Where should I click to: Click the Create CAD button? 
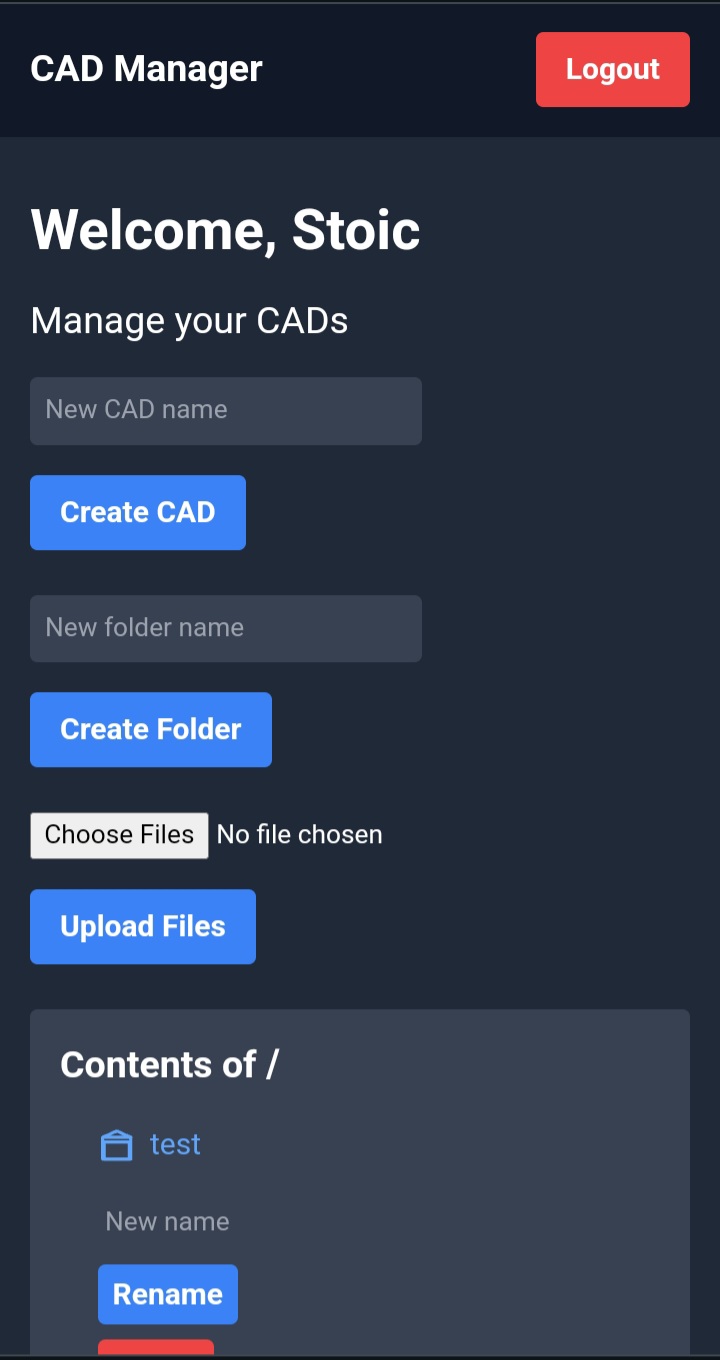click(x=138, y=513)
